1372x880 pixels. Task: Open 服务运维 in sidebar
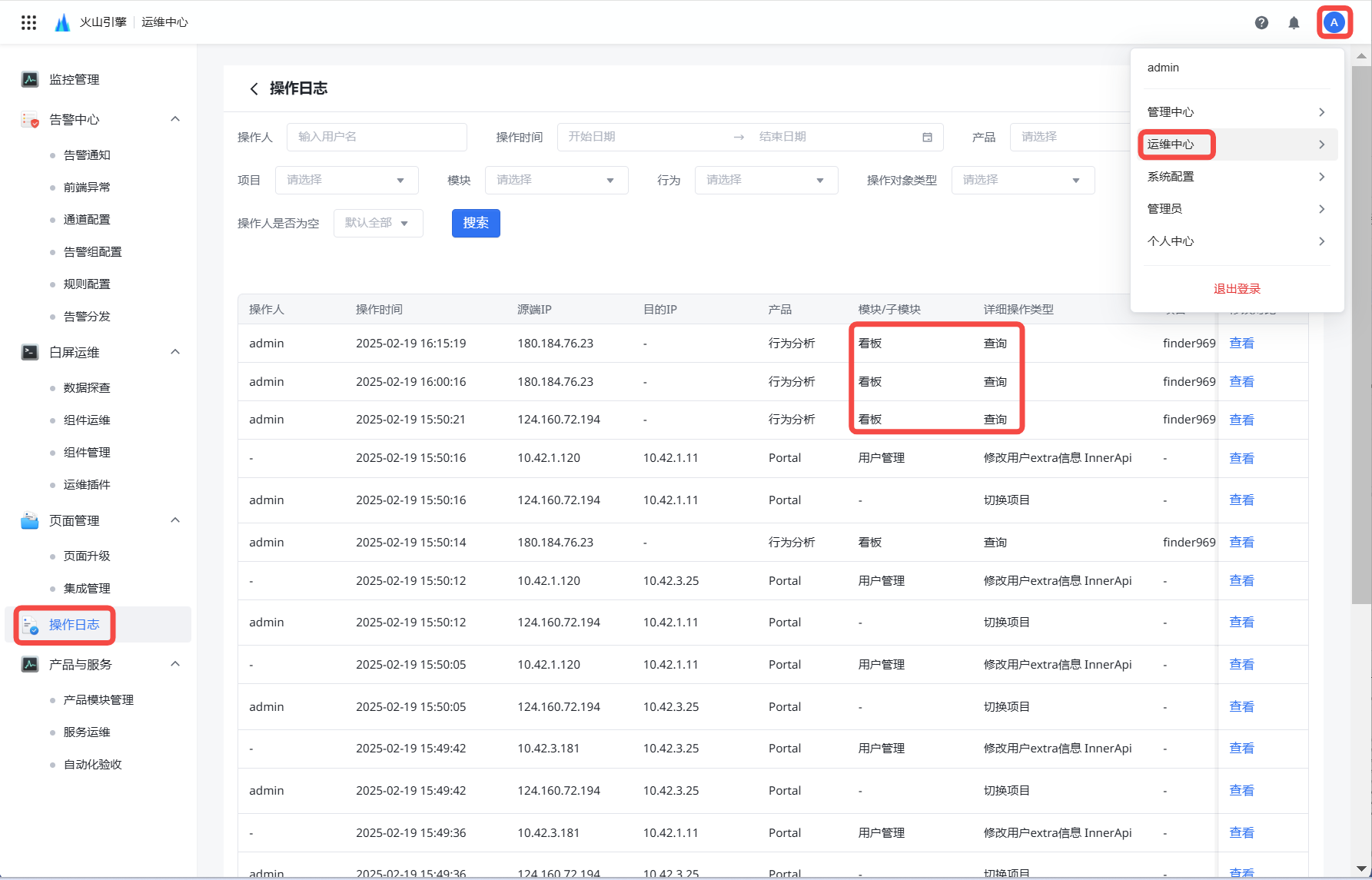(87, 732)
